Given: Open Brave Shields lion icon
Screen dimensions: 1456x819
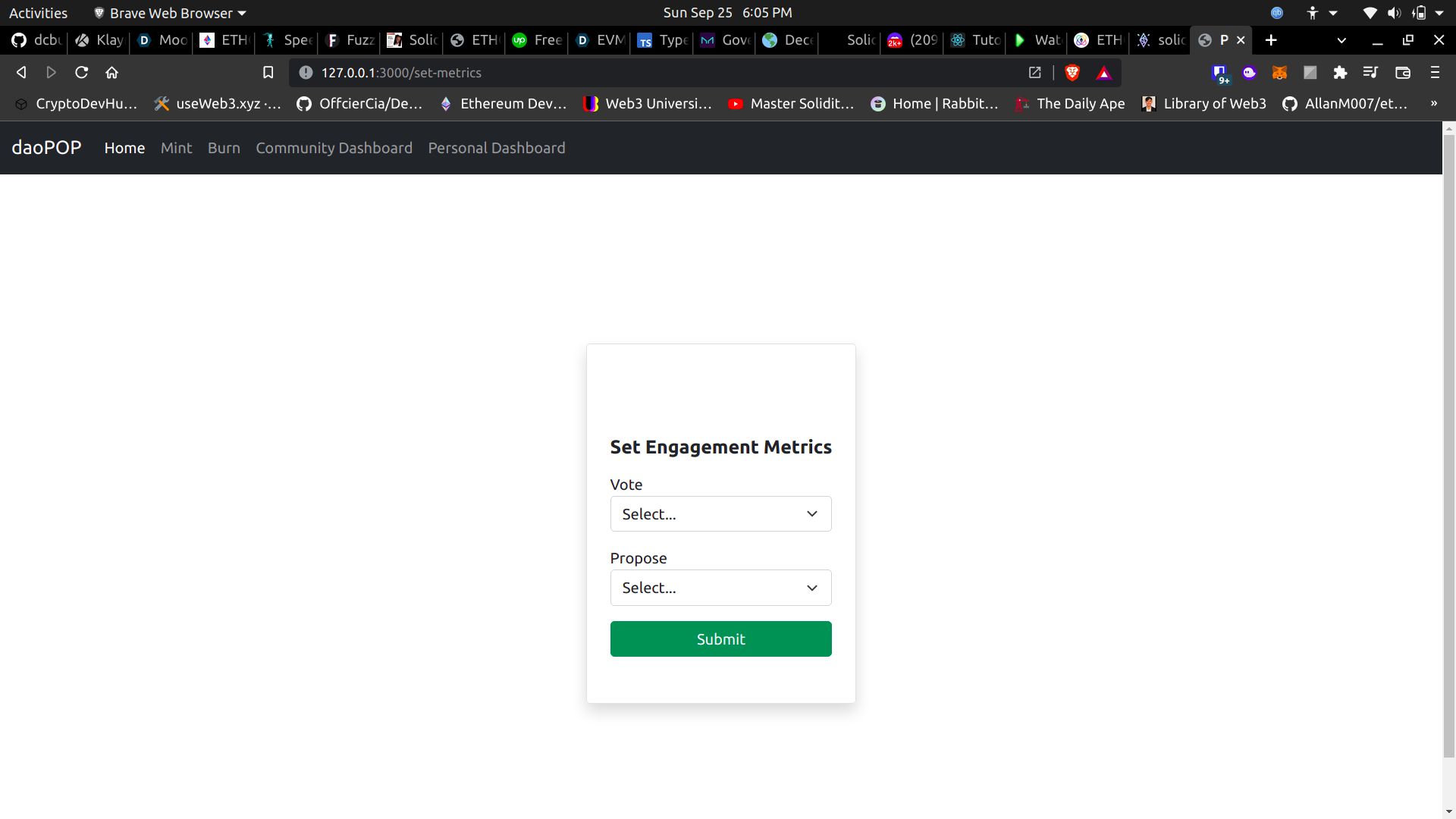Looking at the screenshot, I should (1072, 72).
